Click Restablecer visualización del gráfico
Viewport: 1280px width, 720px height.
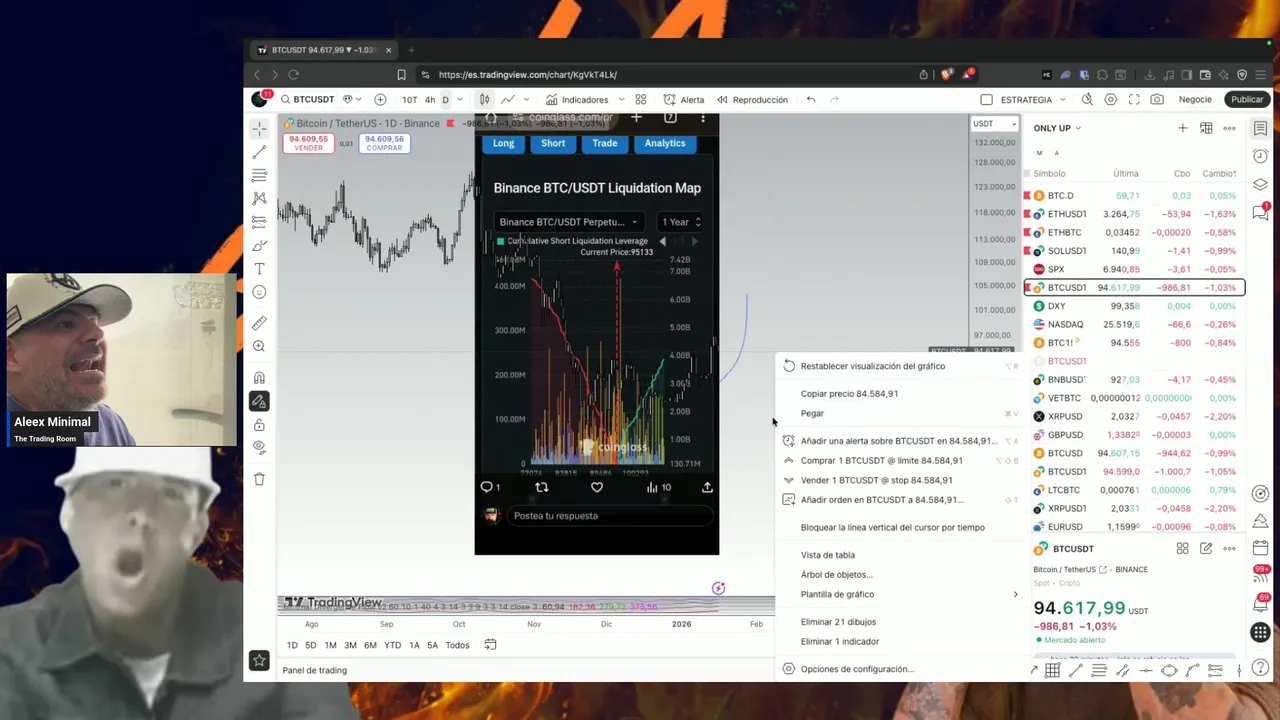click(x=873, y=366)
